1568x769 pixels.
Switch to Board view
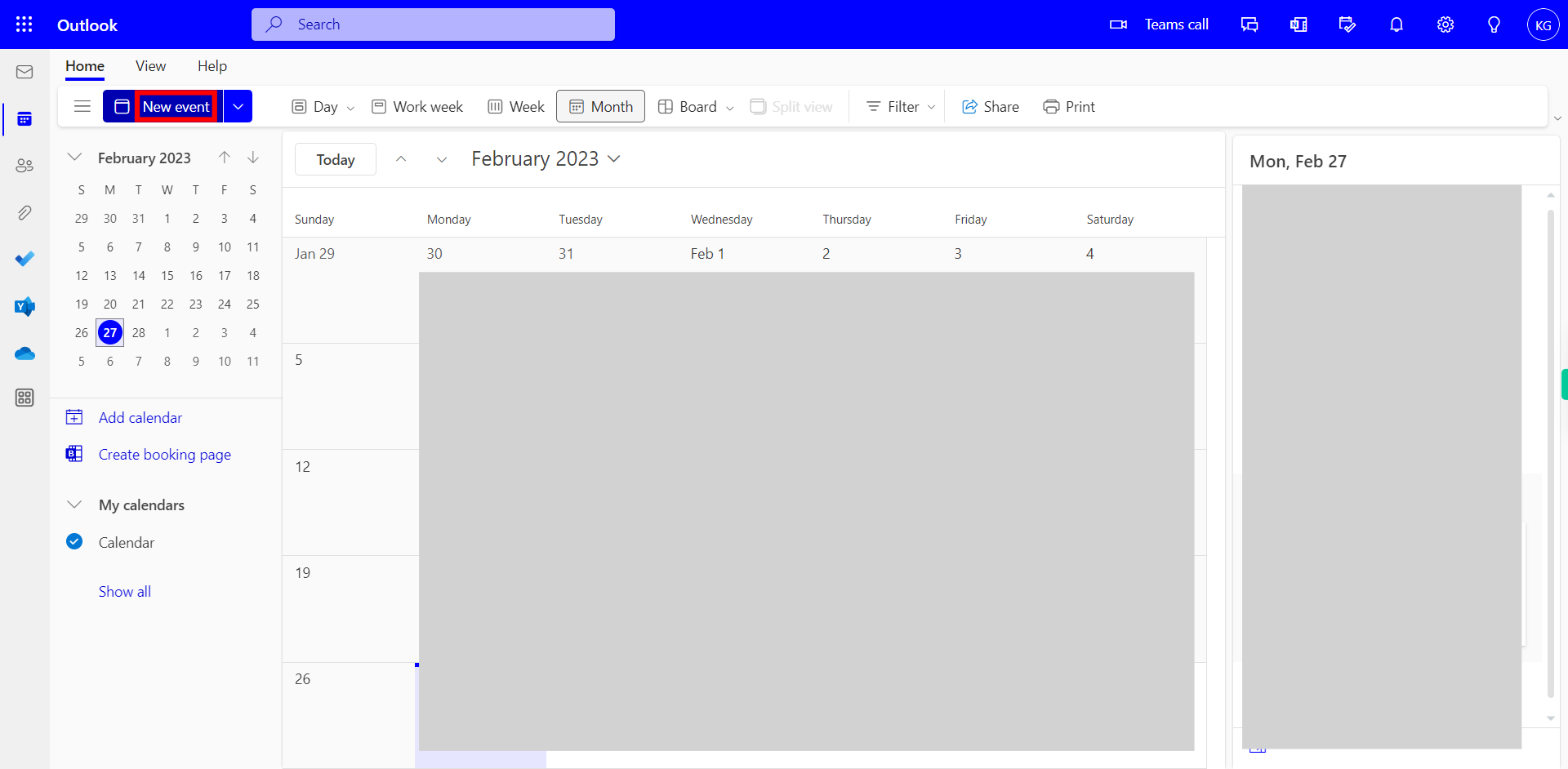coord(688,107)
